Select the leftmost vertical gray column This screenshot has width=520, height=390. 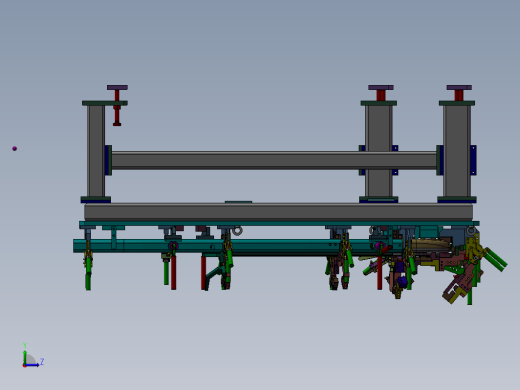pyautogui.click(x=96, y=151)
